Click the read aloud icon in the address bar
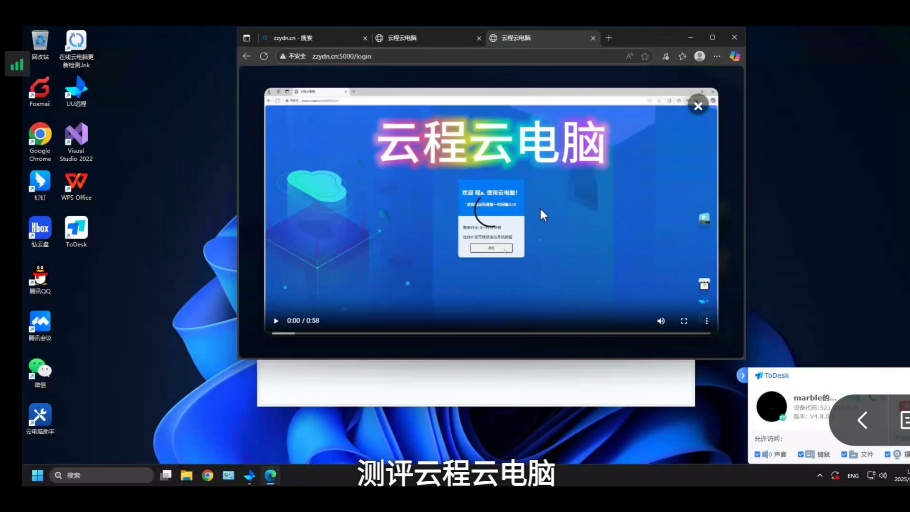This screenshot has width=910, height=512. [629, 56]
